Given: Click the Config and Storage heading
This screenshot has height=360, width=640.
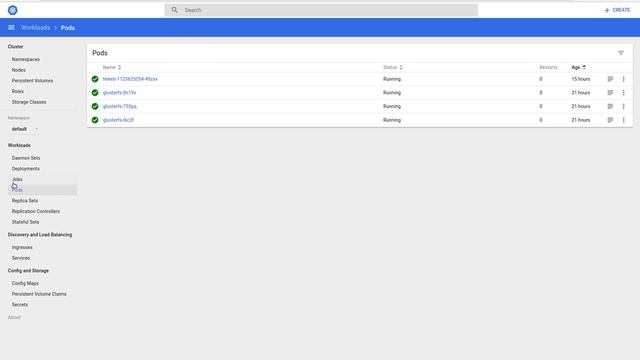Looking at the screenshot, I should [x=28, y=271].
